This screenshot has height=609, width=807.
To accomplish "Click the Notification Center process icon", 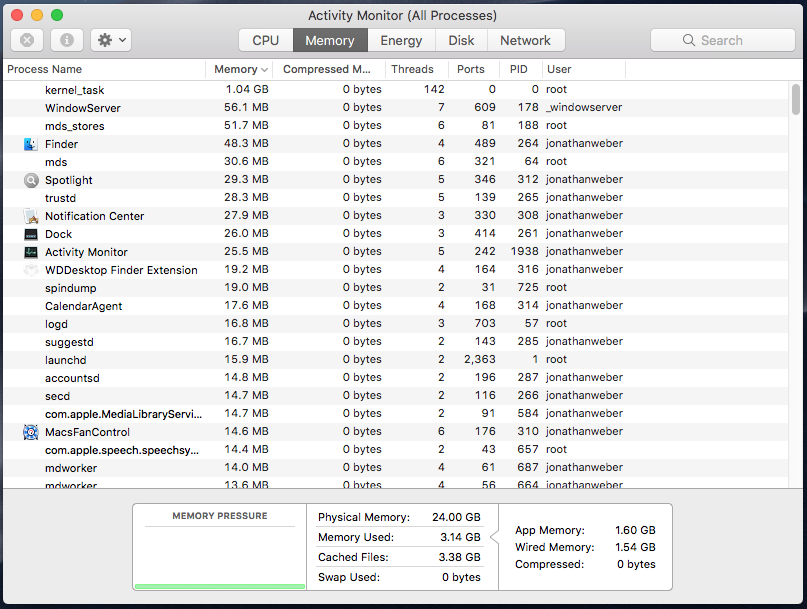I will click(x=31, y=216).
